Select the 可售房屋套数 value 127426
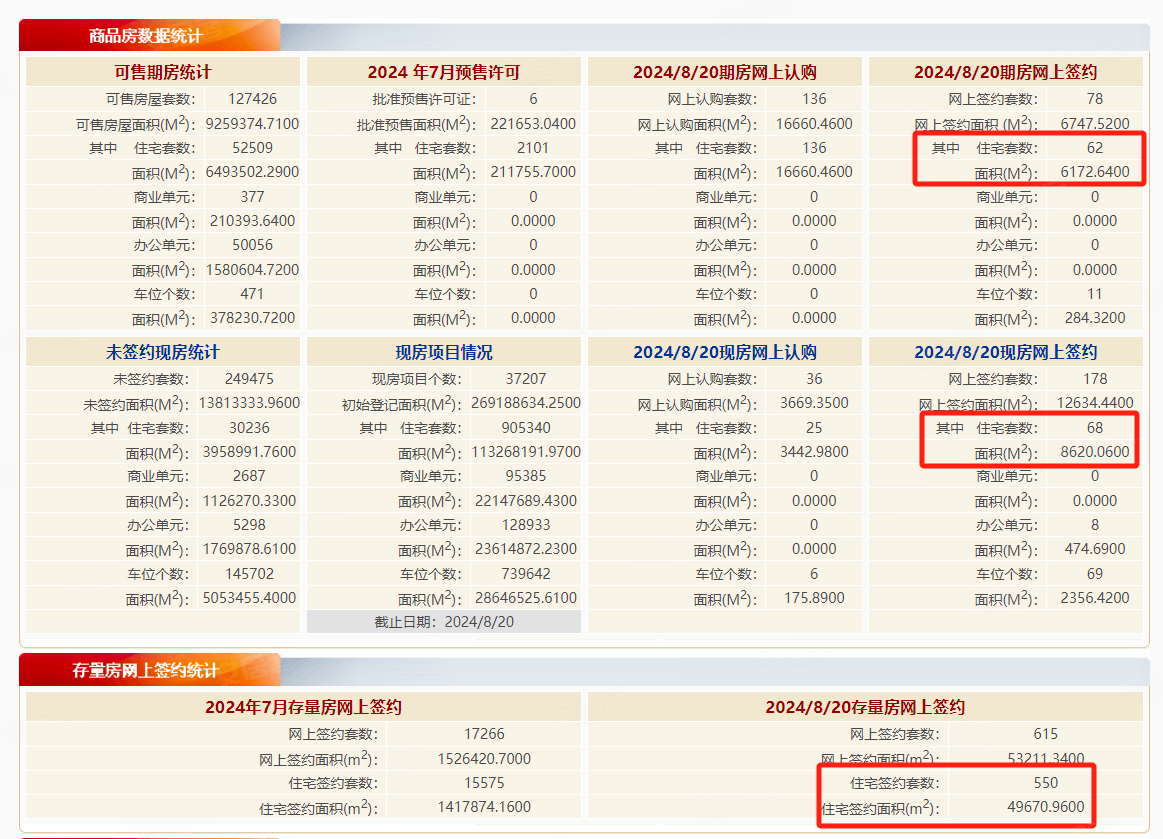The width and height of the screenshot is (1163, 839). [x=252, y=99]
